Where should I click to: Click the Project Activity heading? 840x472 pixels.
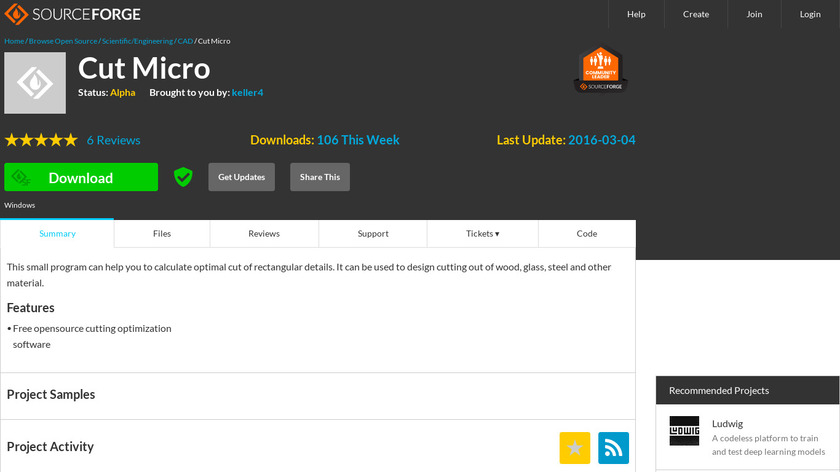(50, 446)
